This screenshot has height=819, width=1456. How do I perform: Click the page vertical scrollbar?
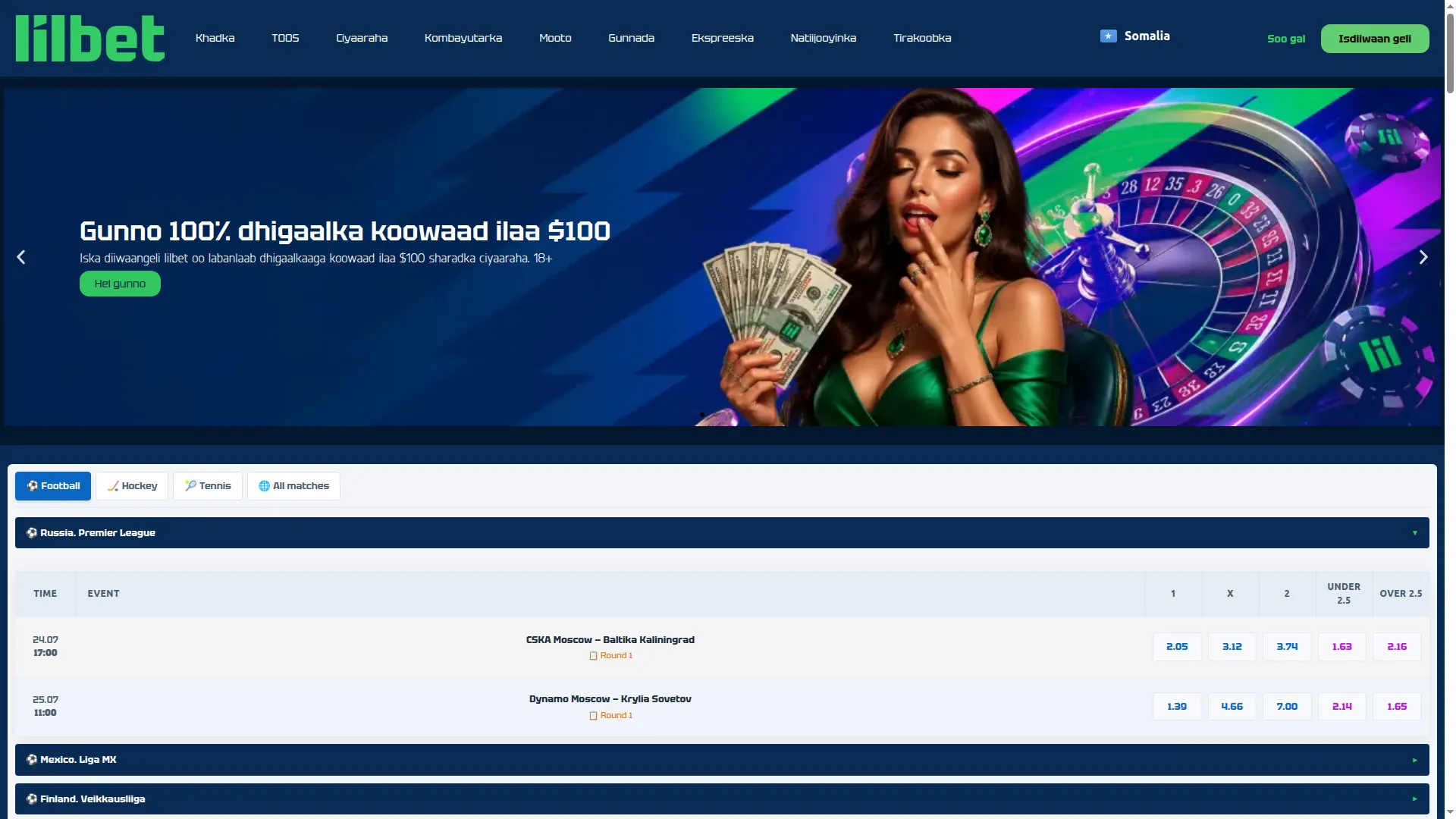click(x=1450, y=409)
